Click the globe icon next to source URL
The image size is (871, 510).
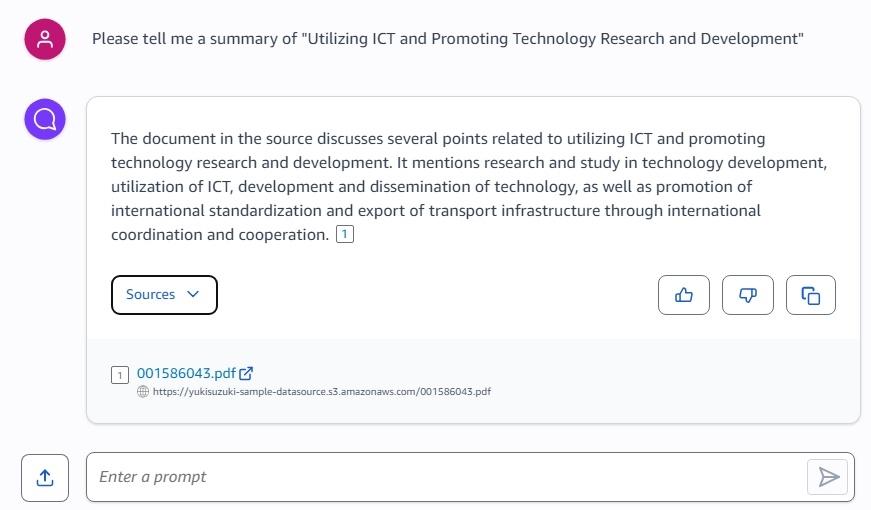(x=143, y=392)
